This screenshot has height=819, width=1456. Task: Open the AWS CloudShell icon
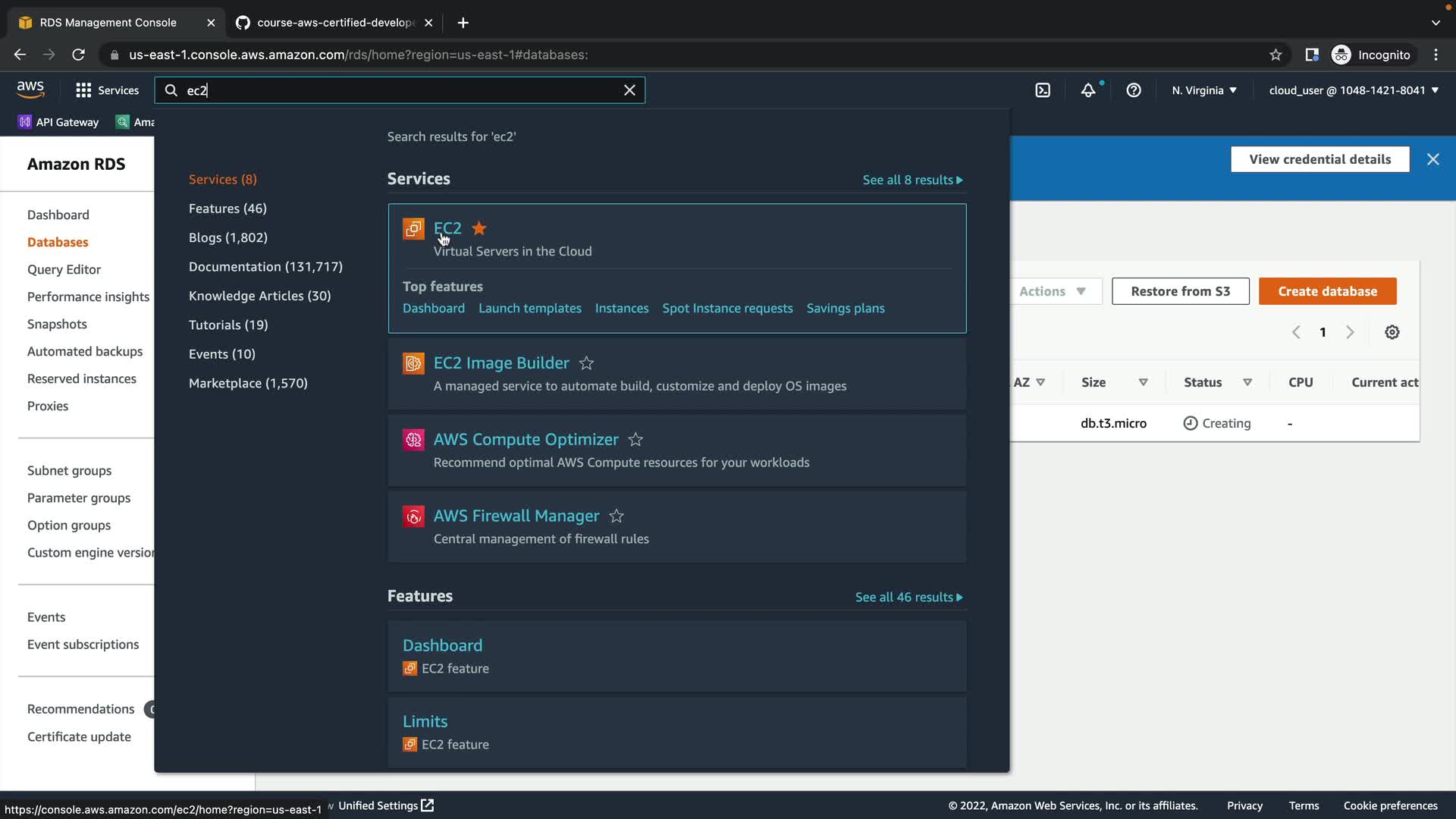click(x=1043, y=90)
